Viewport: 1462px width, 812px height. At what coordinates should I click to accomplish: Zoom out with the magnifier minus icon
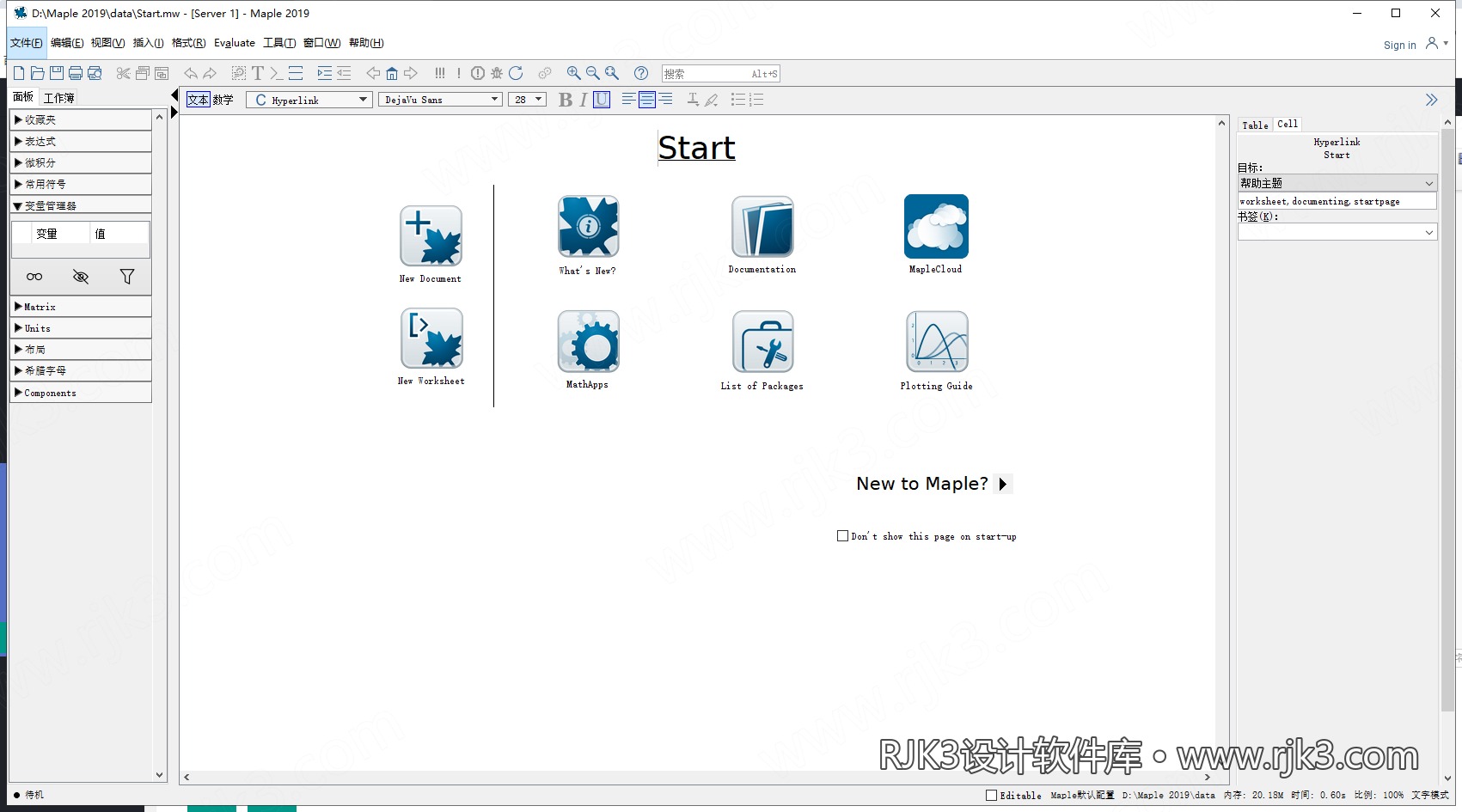click(593, 73)
